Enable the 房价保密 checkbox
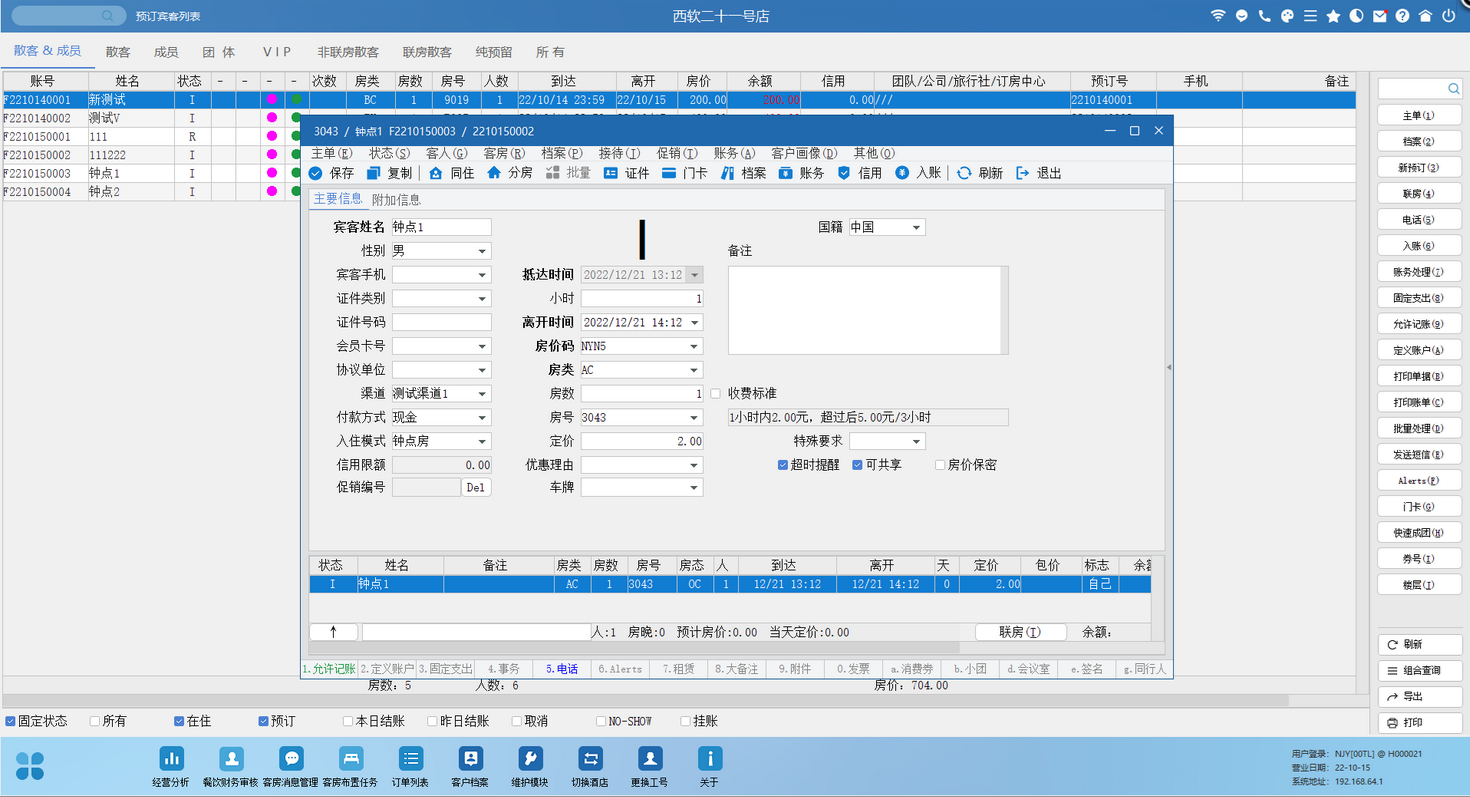The height and width of the screenshot is (797, 1470). (x=940, y=465)
